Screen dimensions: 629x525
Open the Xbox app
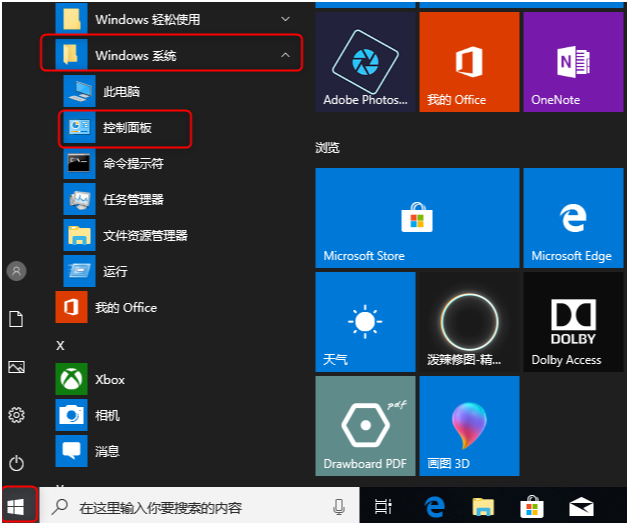[109, 380]
